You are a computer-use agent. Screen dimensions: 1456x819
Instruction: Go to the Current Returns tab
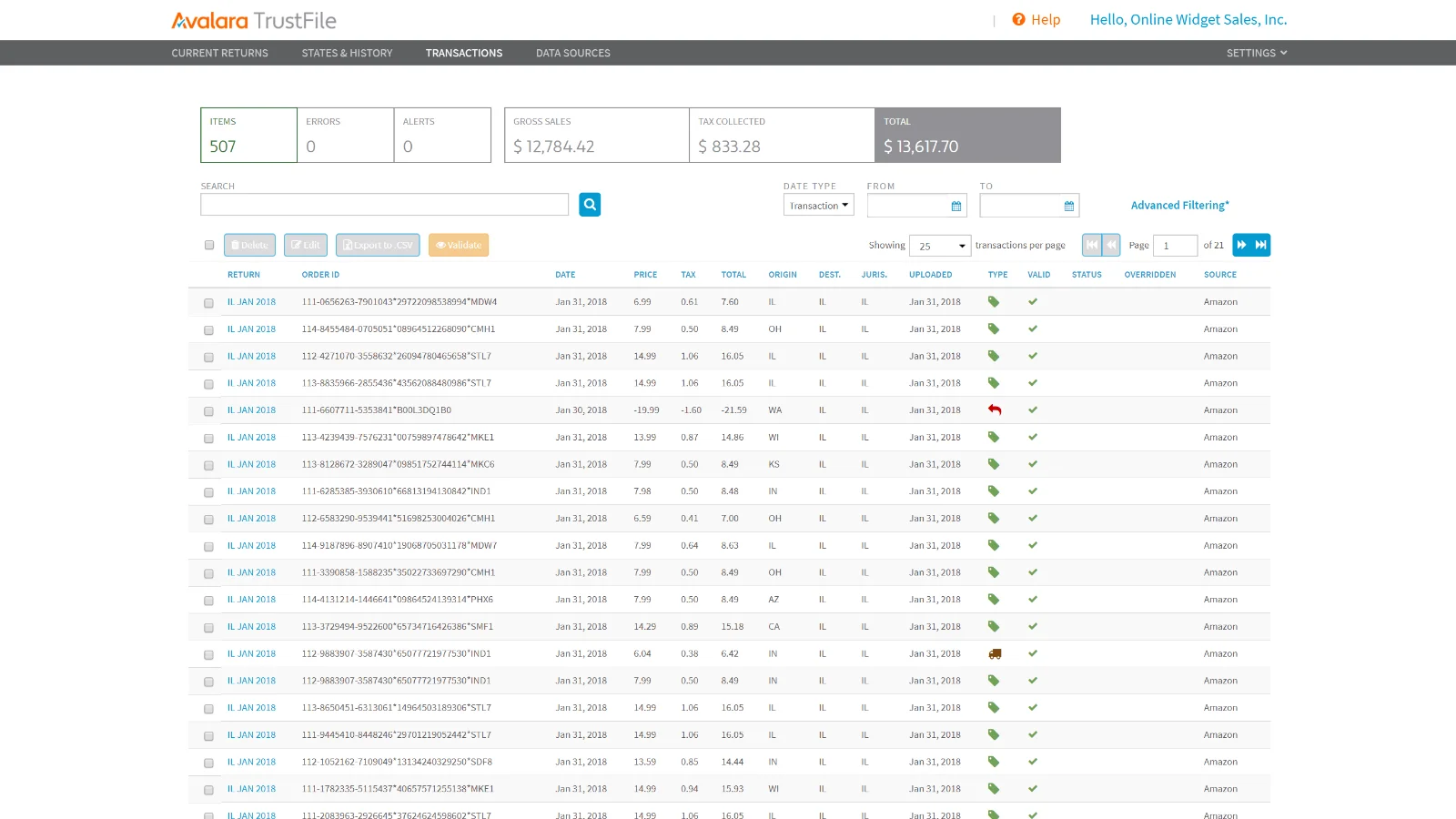tap(219, 53)
